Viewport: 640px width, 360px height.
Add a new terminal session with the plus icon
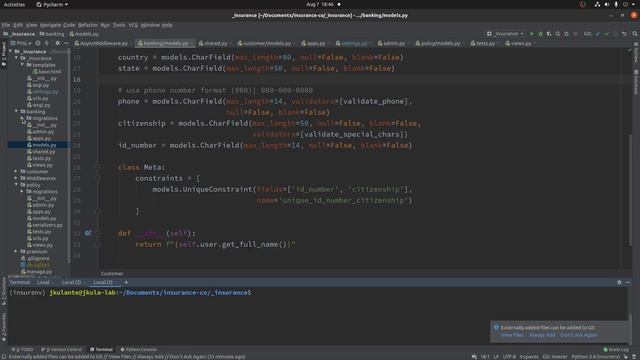pos(126,282)
